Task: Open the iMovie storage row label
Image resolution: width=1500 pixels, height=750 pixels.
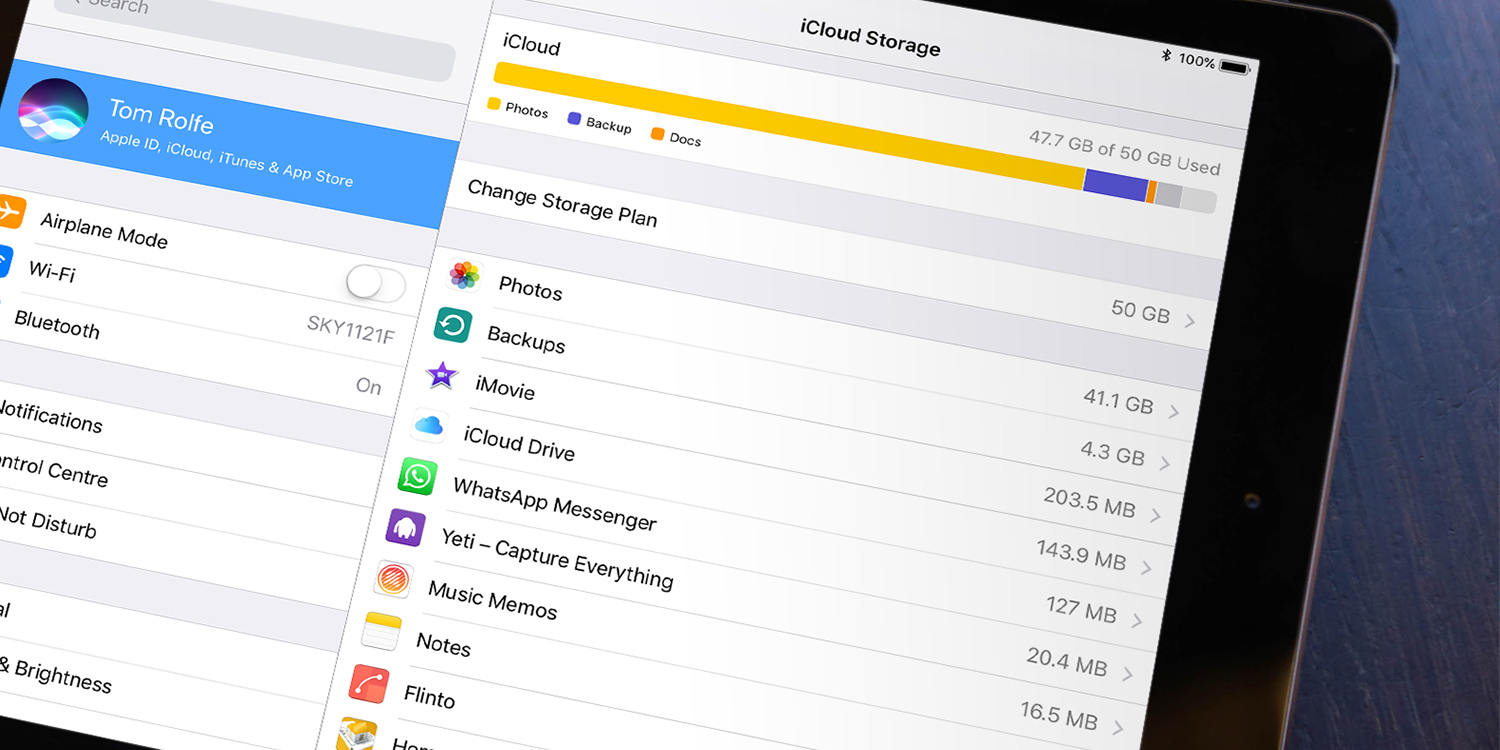Action: click(x=505, y=386)
